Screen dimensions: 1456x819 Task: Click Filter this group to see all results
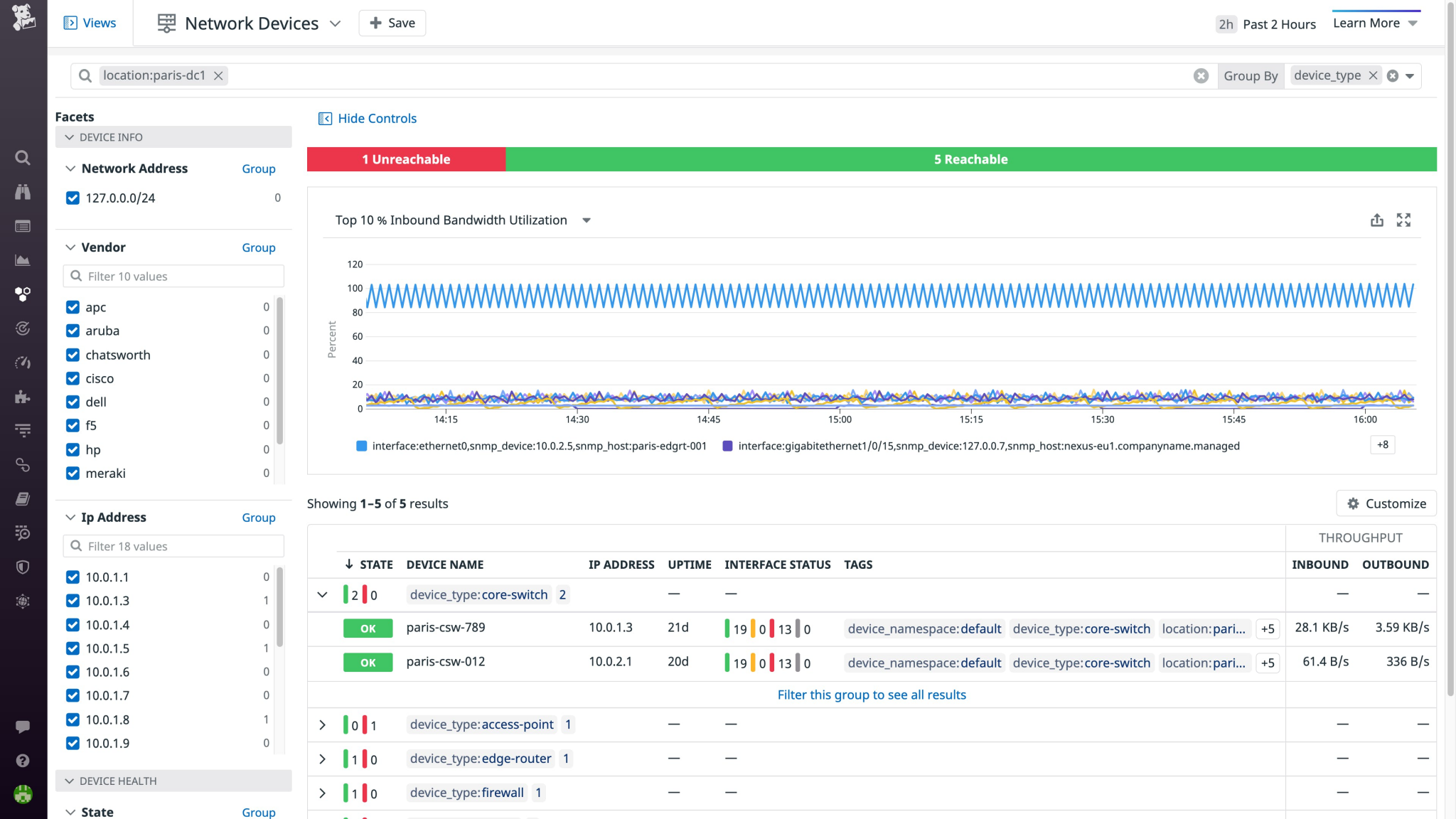872,695
